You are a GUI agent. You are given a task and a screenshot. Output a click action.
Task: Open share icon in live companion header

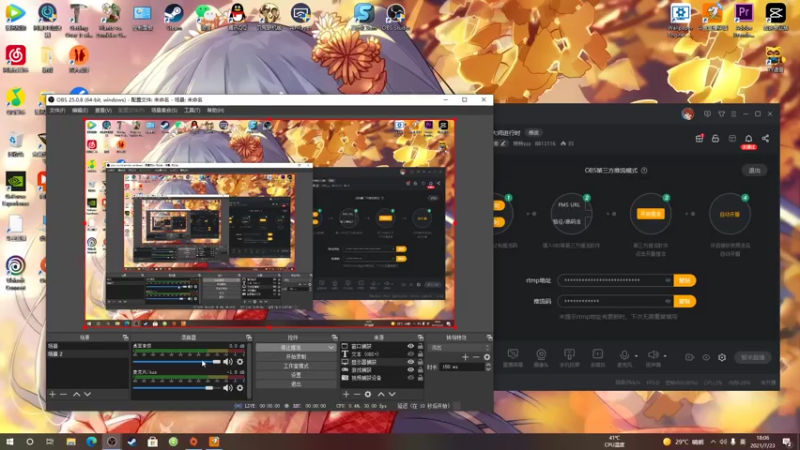[765, 138]
